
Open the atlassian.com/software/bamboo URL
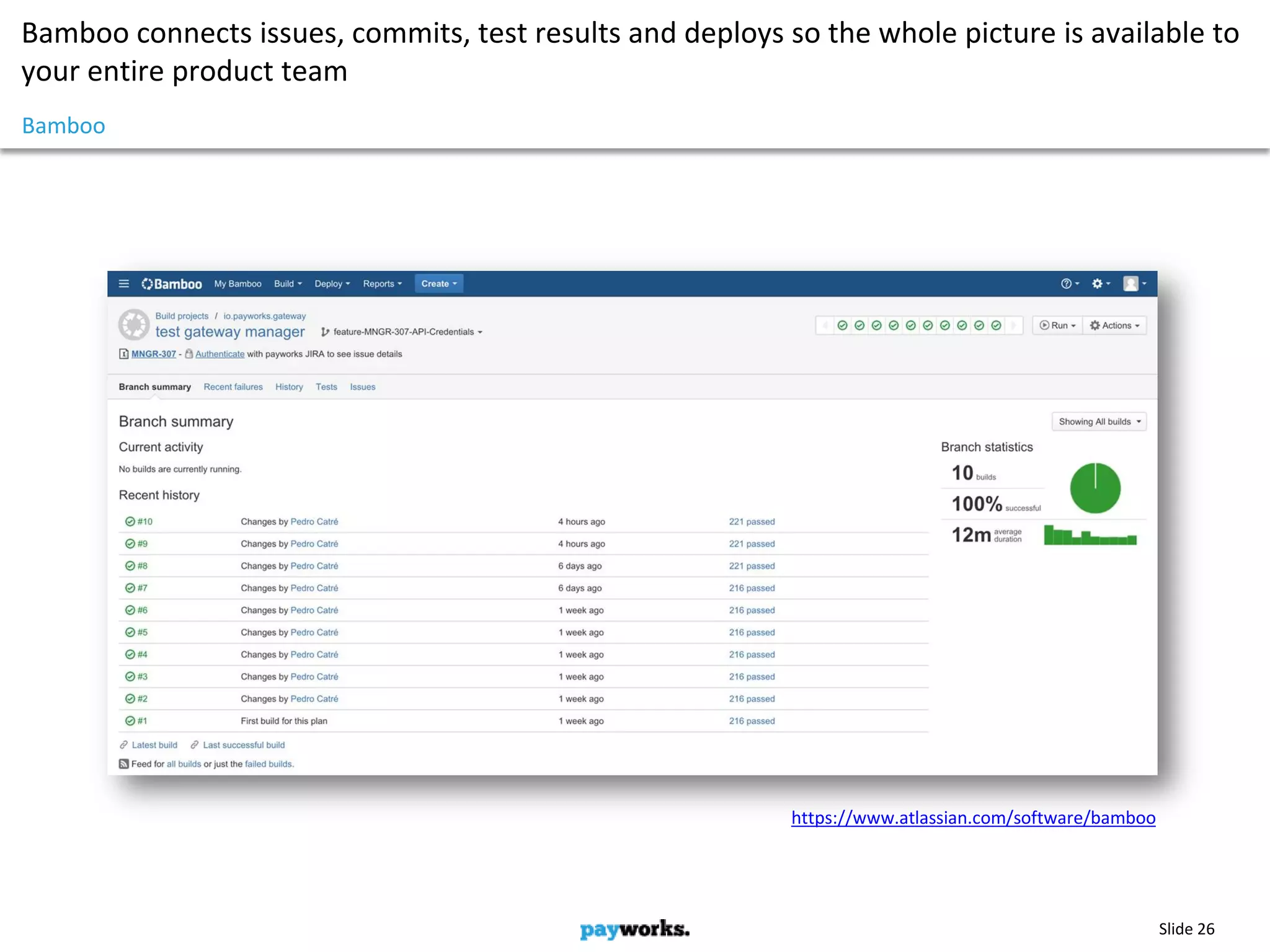[x=974, y=818]
